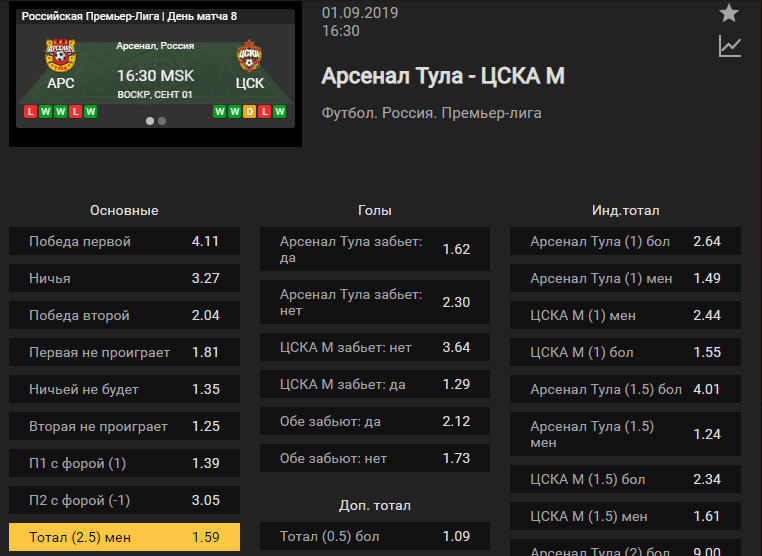Screen dimensions: 762x556
Task: Click CSKA's red L form badge
Action: click(x=264, y=112)
